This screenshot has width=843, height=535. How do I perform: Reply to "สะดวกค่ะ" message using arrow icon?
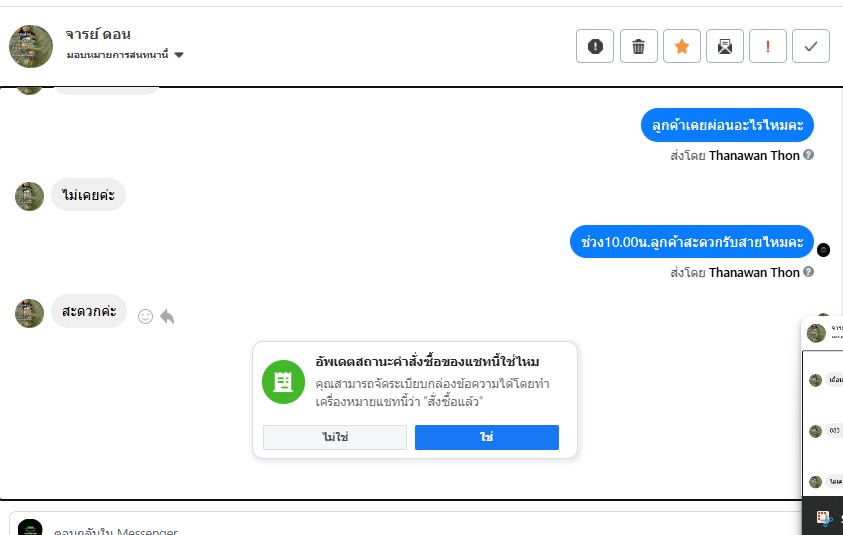(x=167, y=316)
